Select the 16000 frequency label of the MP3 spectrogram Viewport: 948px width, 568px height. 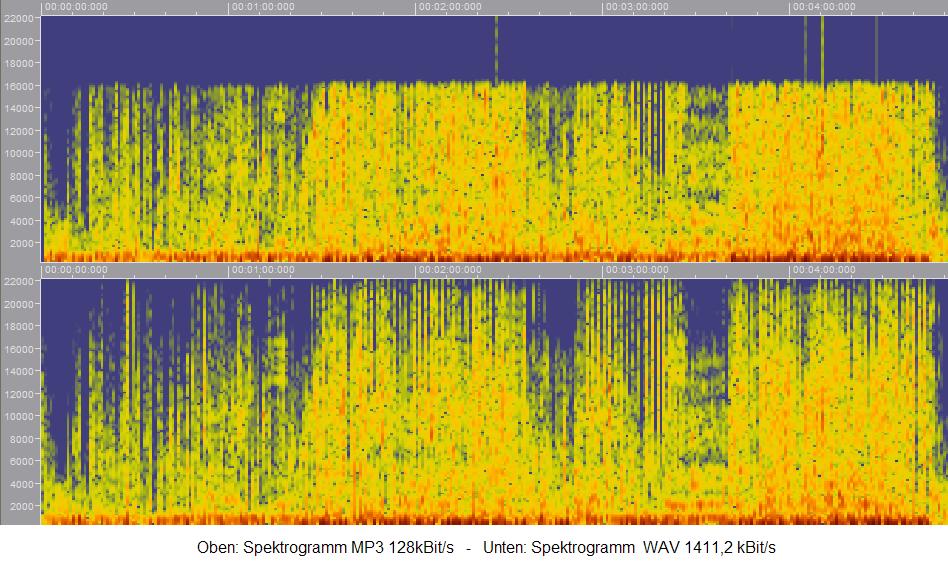(x=19, y=86)
